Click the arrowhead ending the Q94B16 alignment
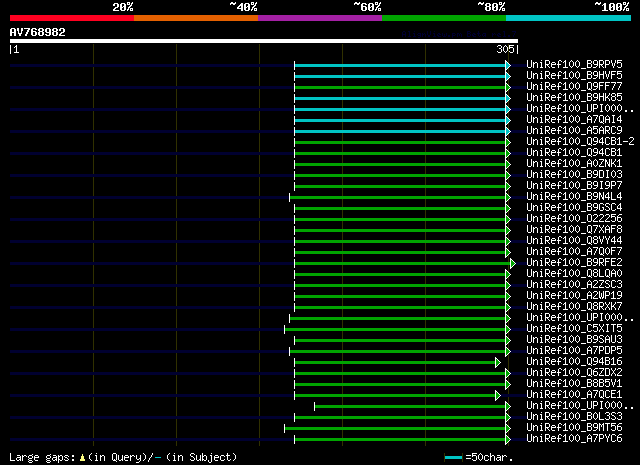The width and height of the screenshot is (640, 465). (498, 363)
